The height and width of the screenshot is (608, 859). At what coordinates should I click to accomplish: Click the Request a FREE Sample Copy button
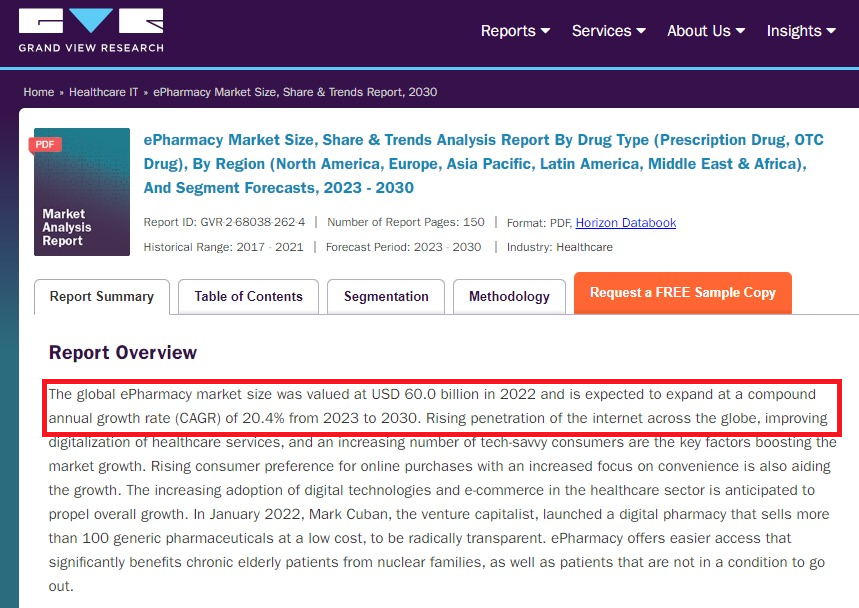682,292
